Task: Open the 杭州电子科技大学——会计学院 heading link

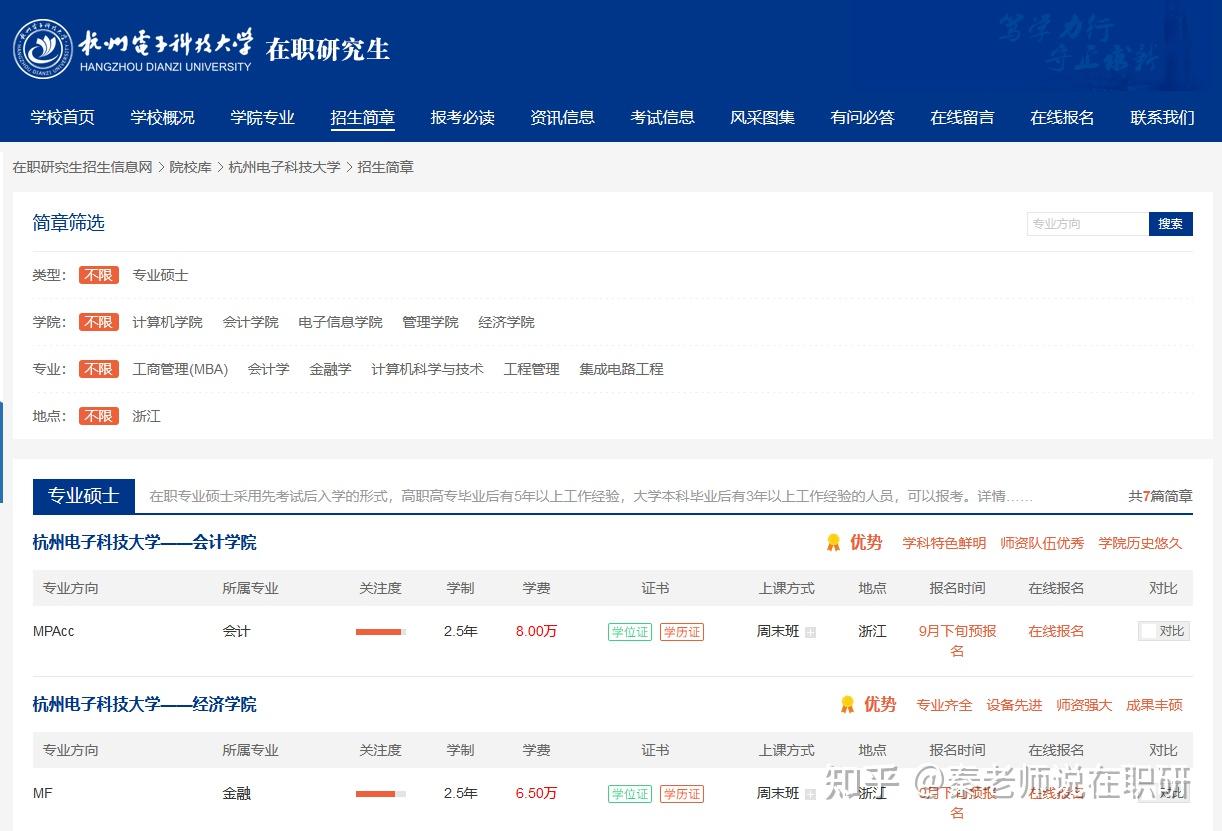Action: pyautogui.click(x=145, y=542)
